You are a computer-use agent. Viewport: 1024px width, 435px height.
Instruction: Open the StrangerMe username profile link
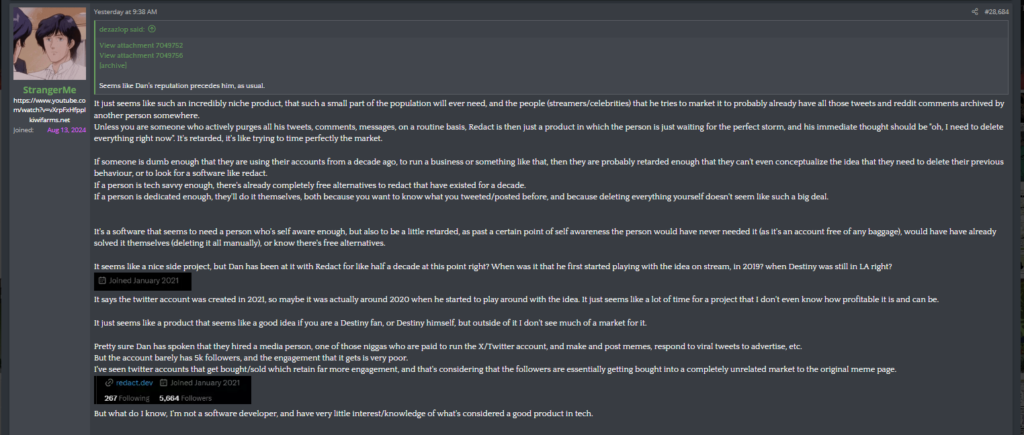(50, 89)
